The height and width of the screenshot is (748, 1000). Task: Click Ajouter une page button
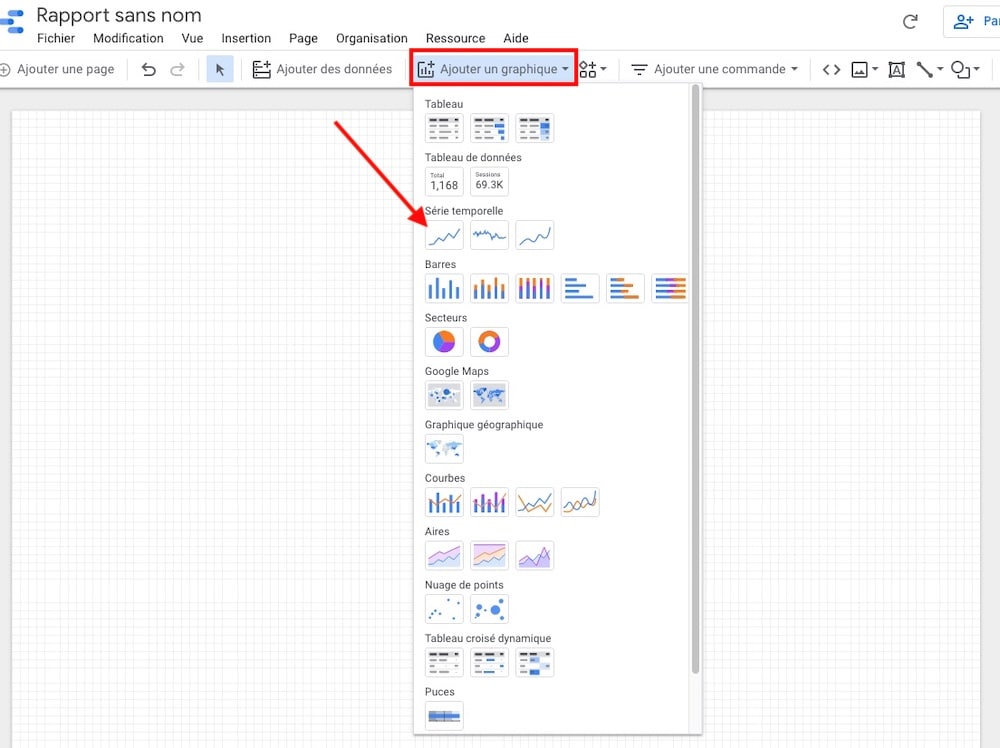[57, 69]
